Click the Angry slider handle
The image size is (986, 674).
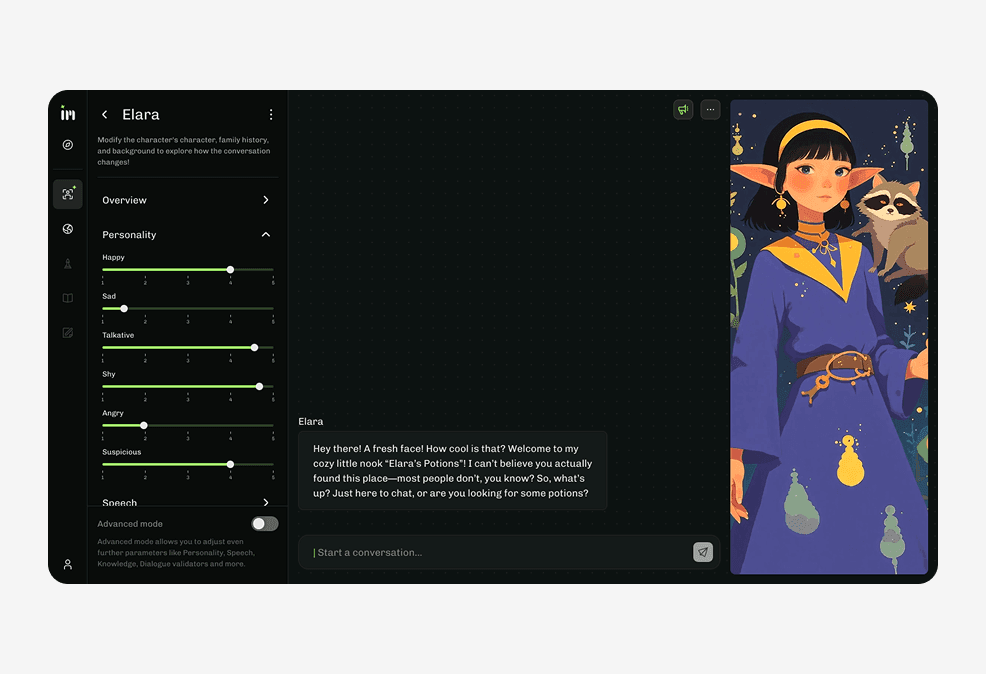144,425
